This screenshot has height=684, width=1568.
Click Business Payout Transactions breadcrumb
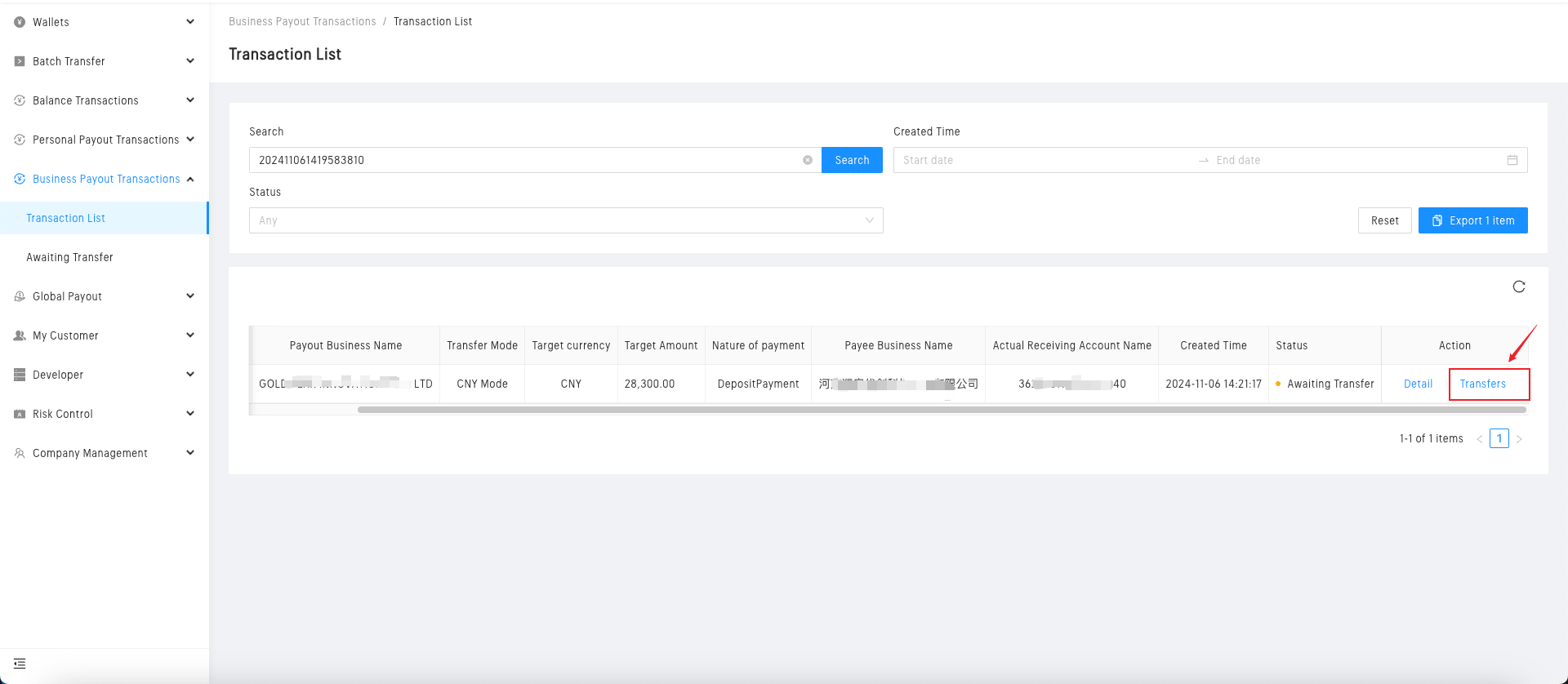pyautogui.click(x=302, y=21)
